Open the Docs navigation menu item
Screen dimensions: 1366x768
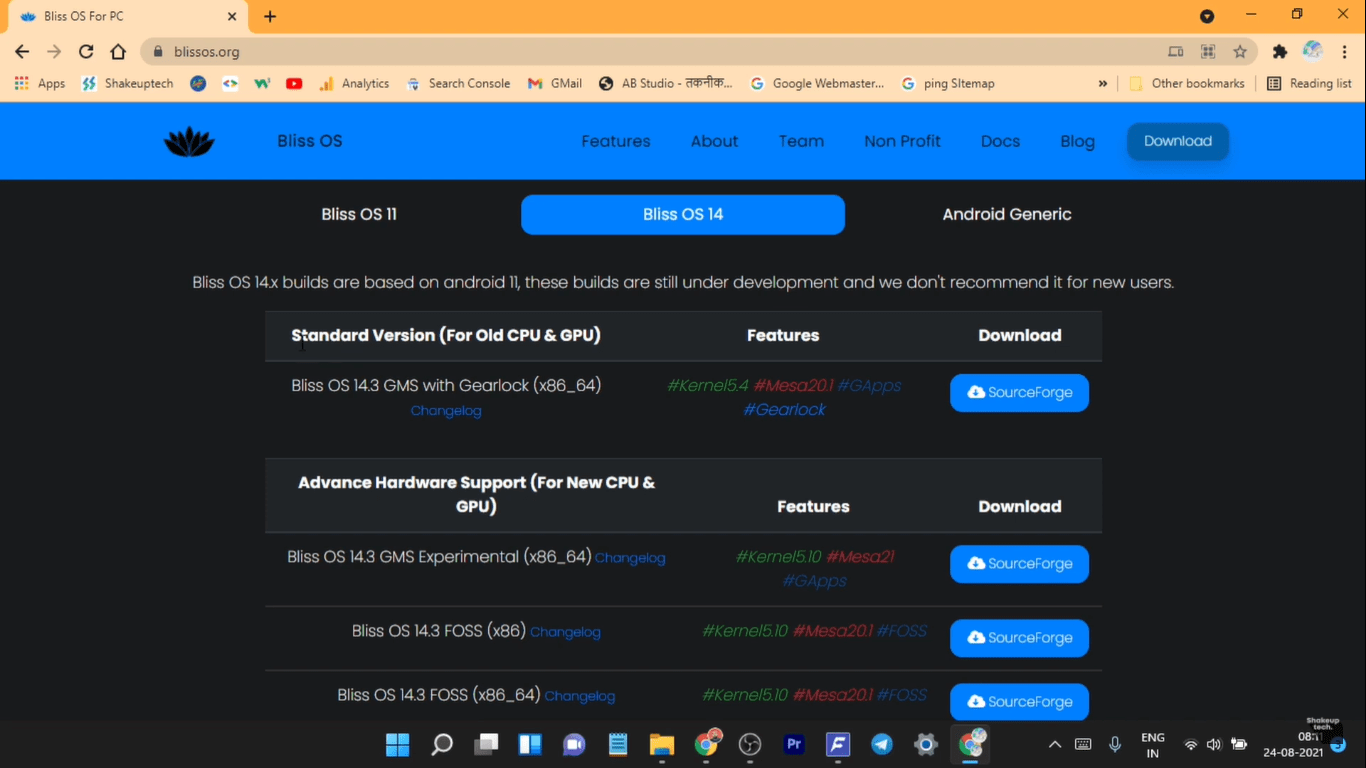[x=1000, y=141]
